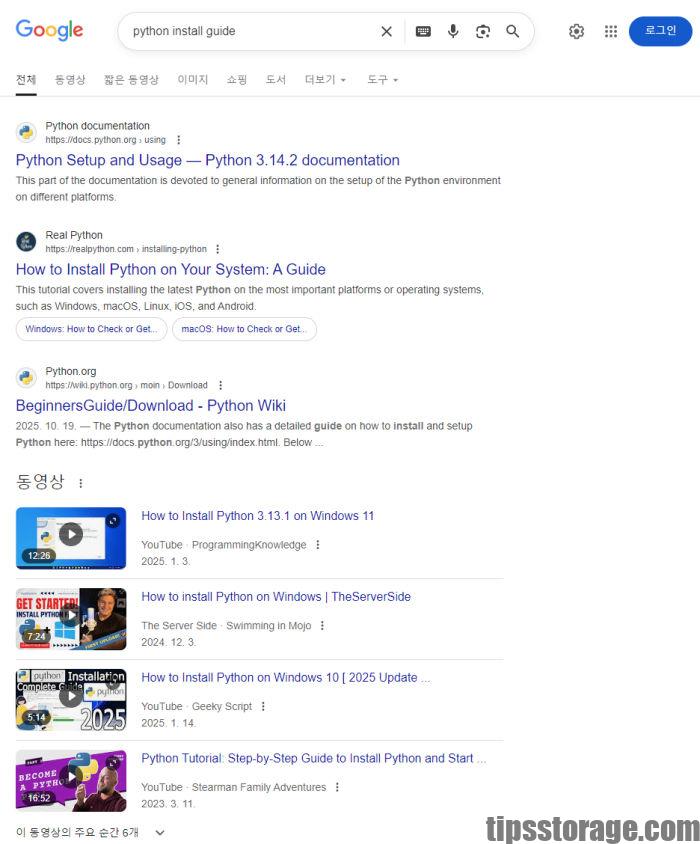700x844 pixels.
Task: Click the magnifying glass search button
Action: pos(513,31)
